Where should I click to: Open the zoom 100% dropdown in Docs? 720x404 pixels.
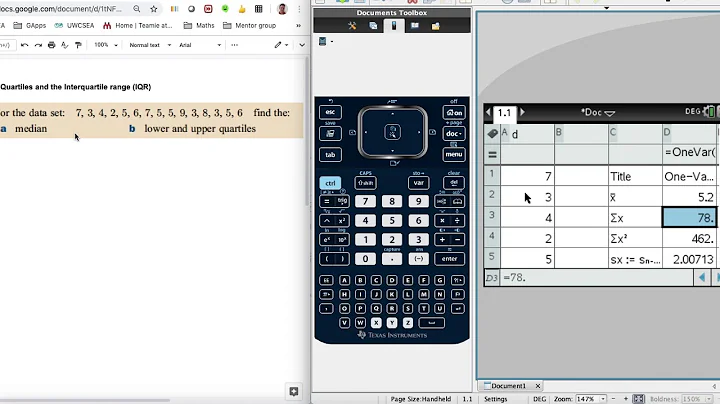click(x=106, y=45)
